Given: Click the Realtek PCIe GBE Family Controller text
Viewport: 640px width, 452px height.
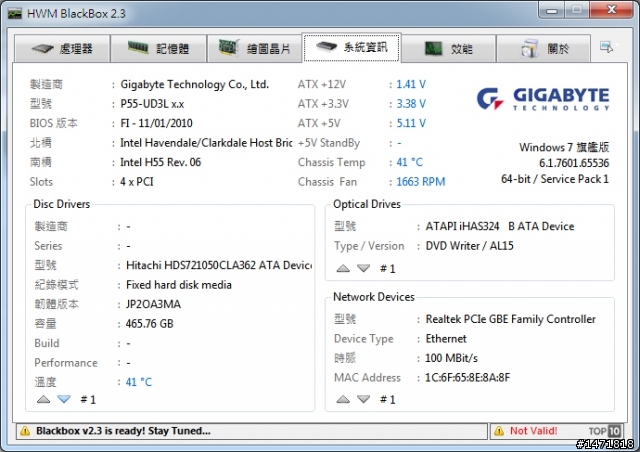Looking at the screenshot, I should coord(511,319).
